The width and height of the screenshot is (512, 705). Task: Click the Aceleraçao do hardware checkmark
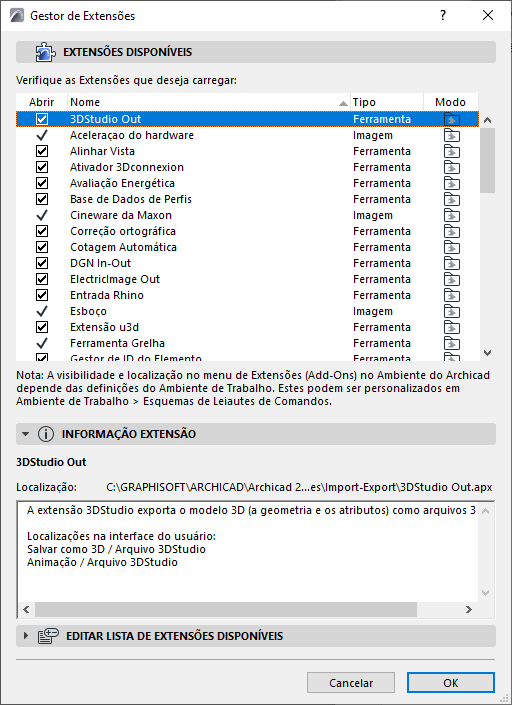coord(42,135)
